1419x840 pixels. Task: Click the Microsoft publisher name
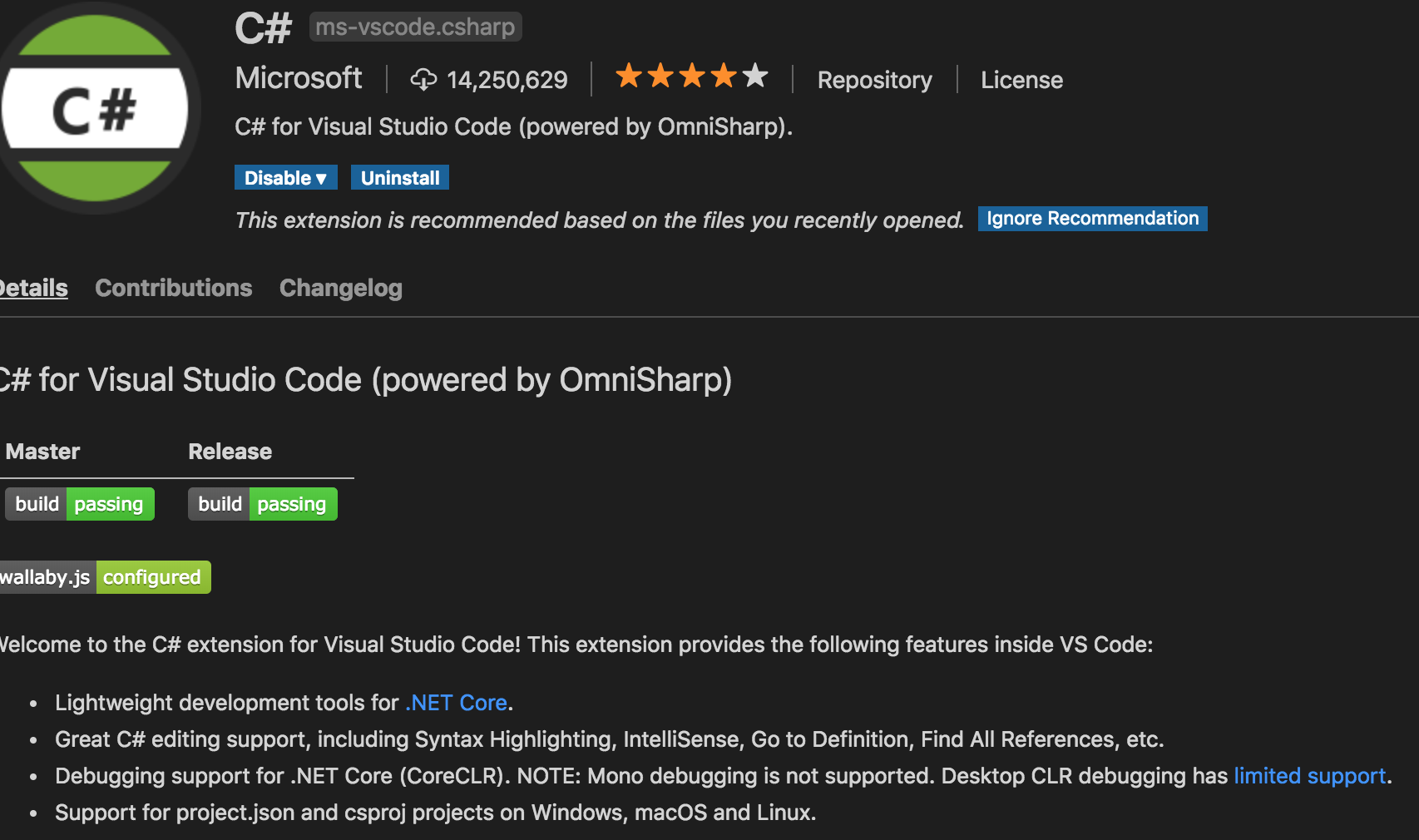coord(299,78)
